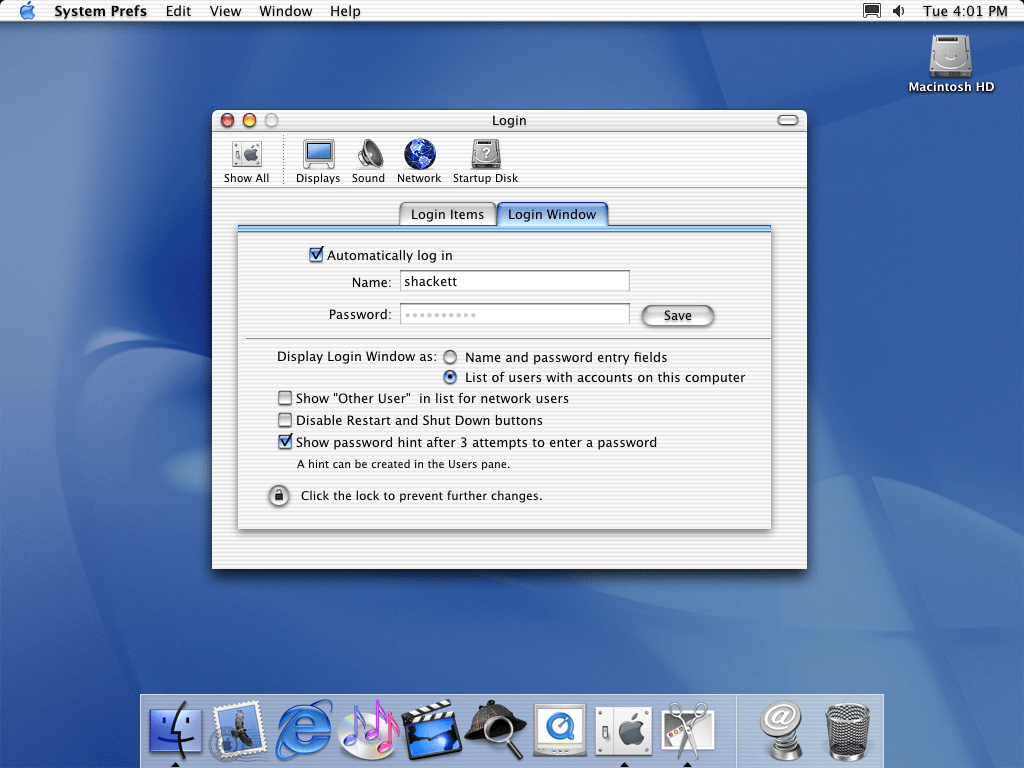The height and width of the screenshot is (768, 1024).
Task: Open Sound preferences in toolbar
Action: (x=368, y=159)
